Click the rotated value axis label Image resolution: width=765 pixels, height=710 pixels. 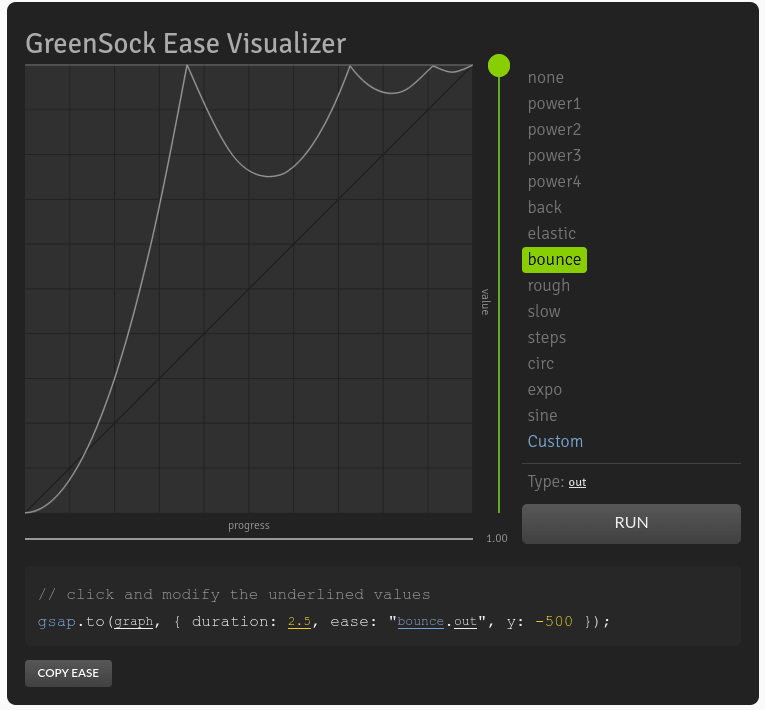click(485, 302)
